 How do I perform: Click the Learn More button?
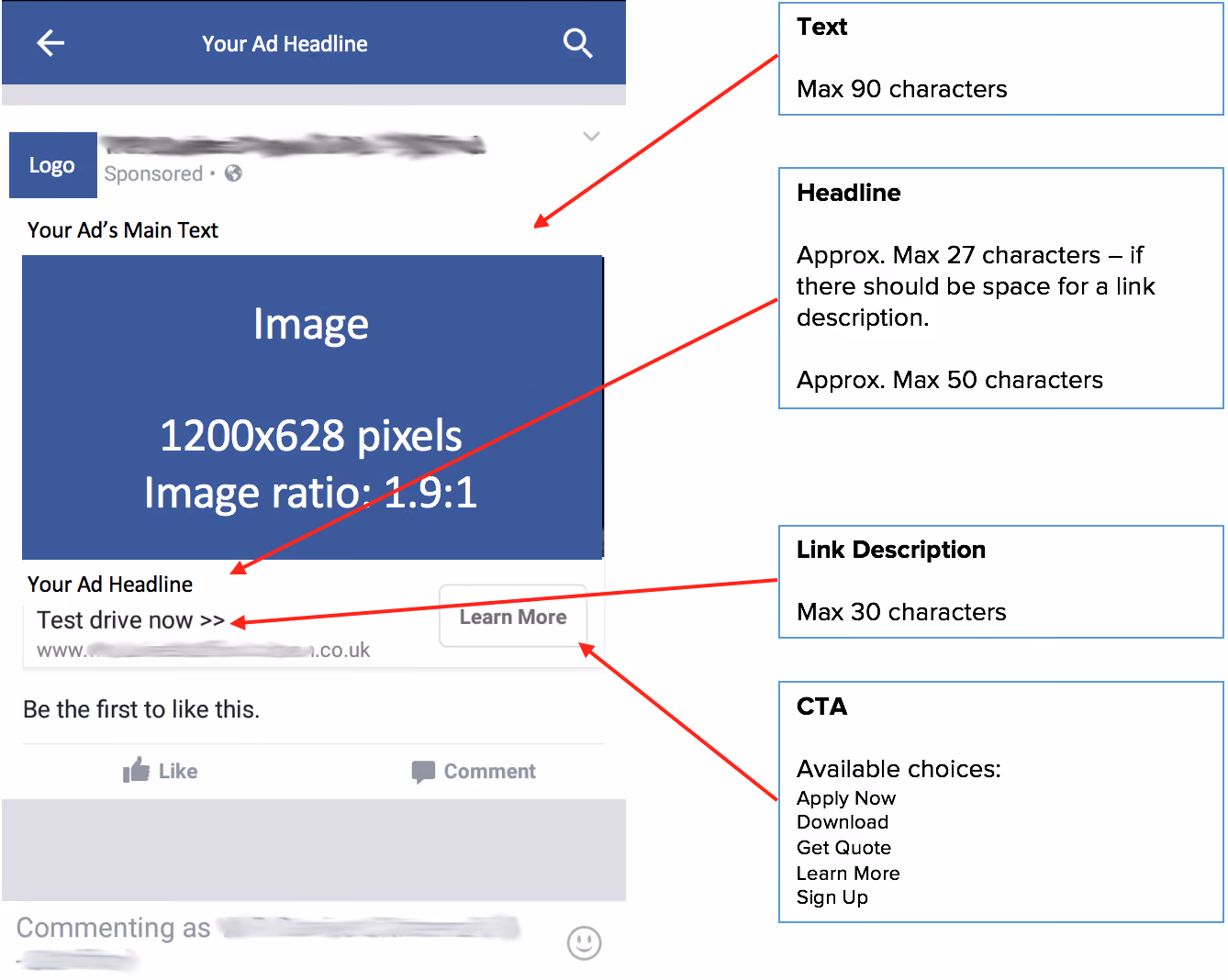pyautogui.click(x=513, y=617)
